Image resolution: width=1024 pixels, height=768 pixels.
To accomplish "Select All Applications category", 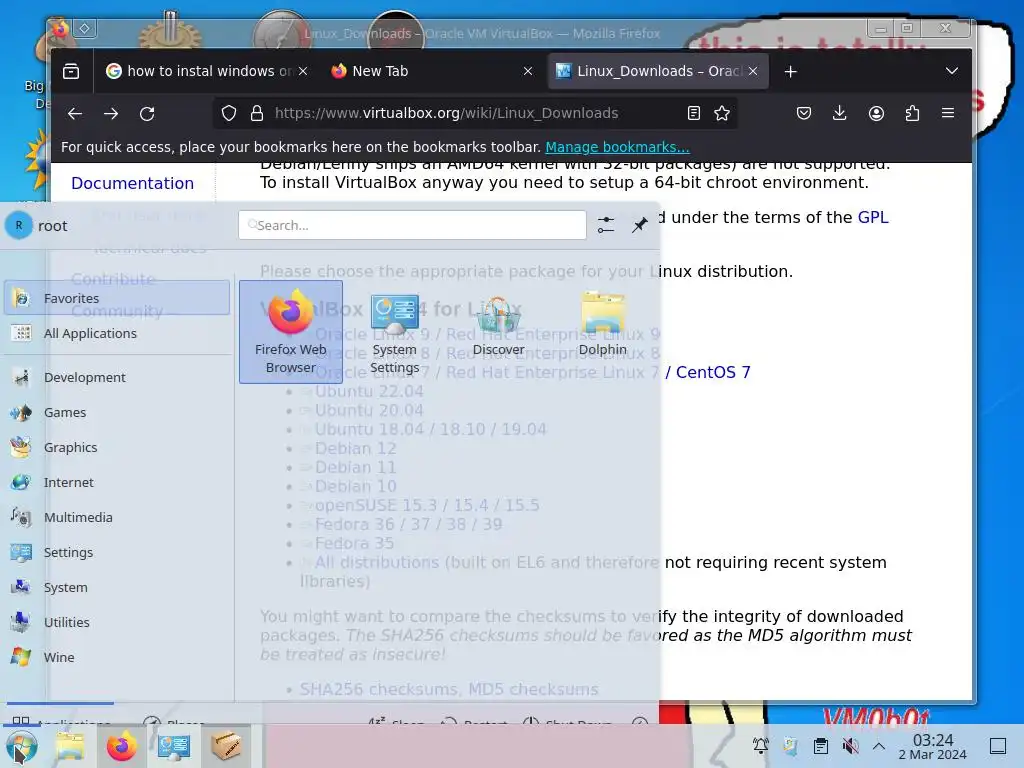I will point(117,333).
